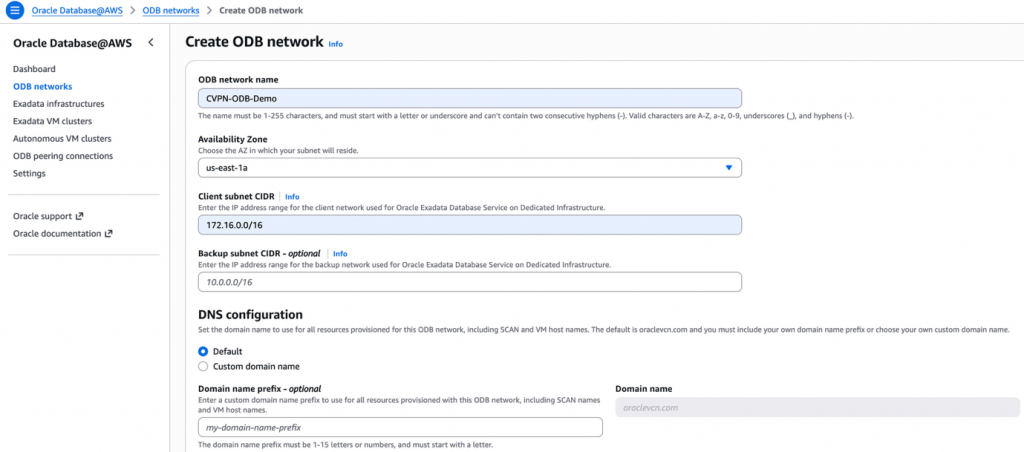Open the hamburger navigation menu icon
Screen dimensions: 1024x452
click(x=14, y=10)
